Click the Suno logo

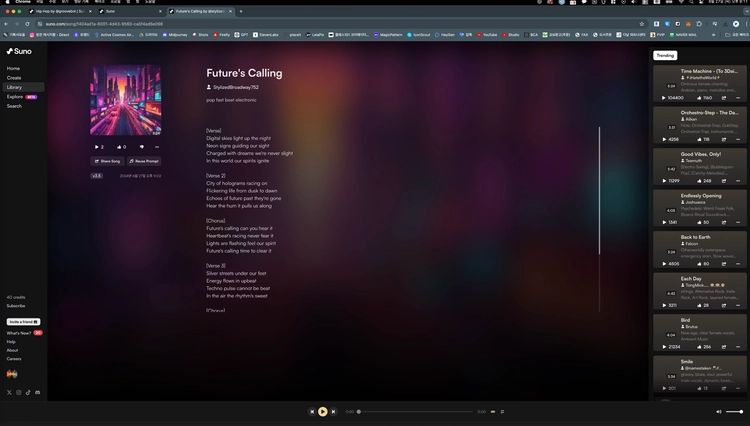click(19, 51)
